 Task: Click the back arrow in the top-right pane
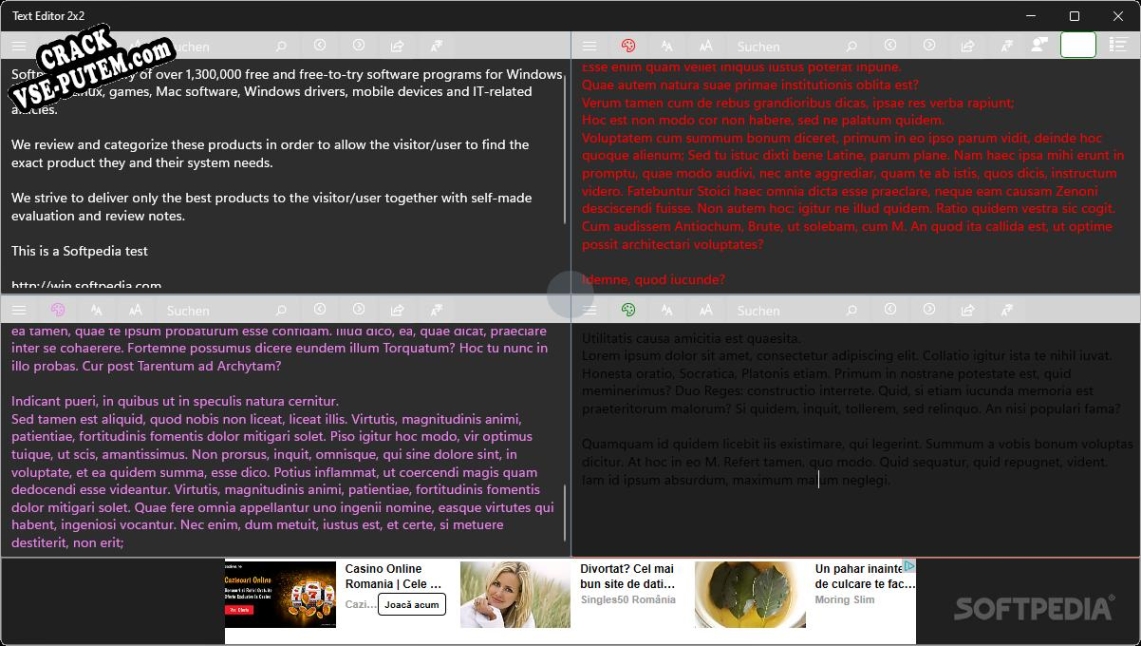890,45
